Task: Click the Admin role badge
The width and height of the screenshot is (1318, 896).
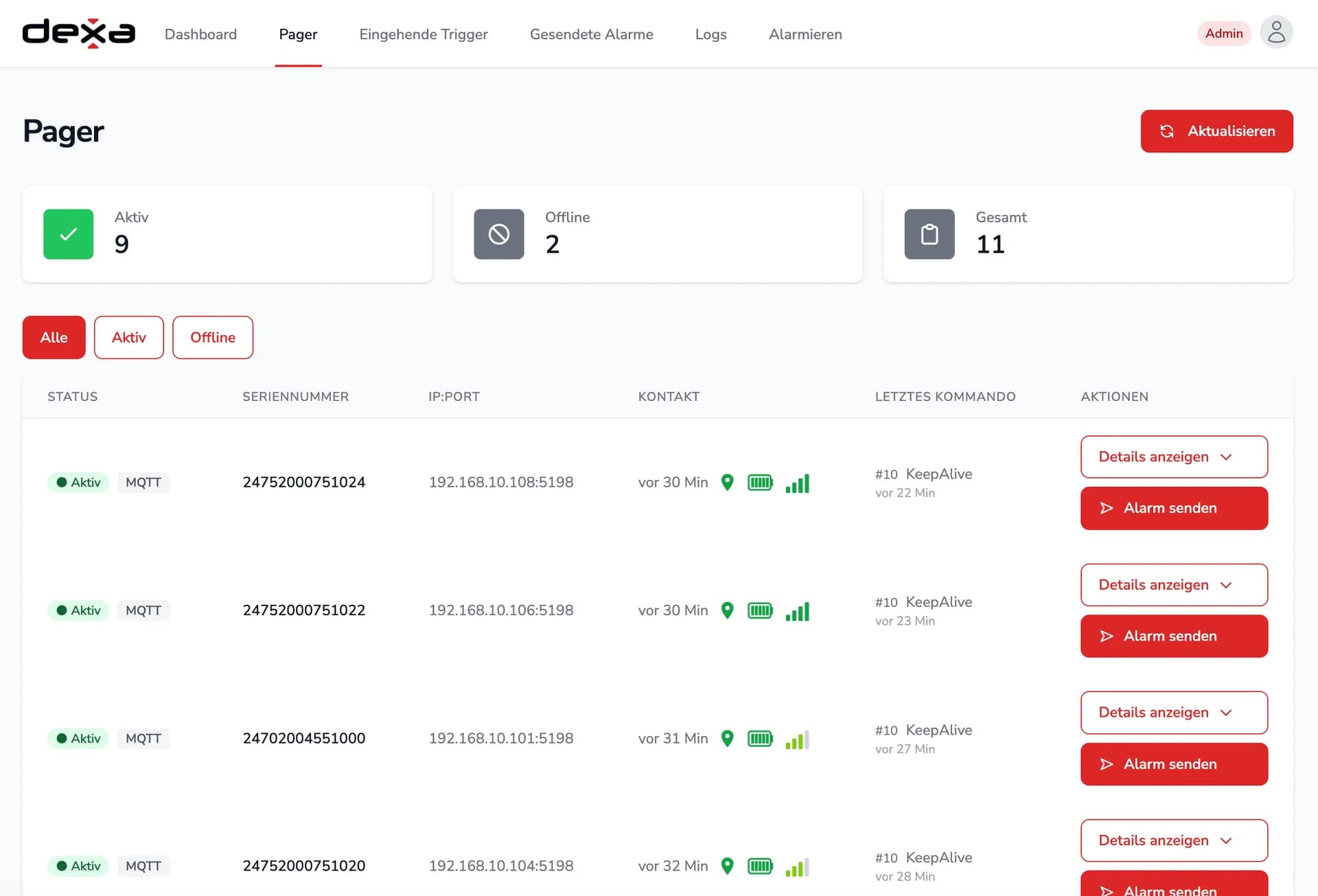Action: click(x=1223, y=34)
